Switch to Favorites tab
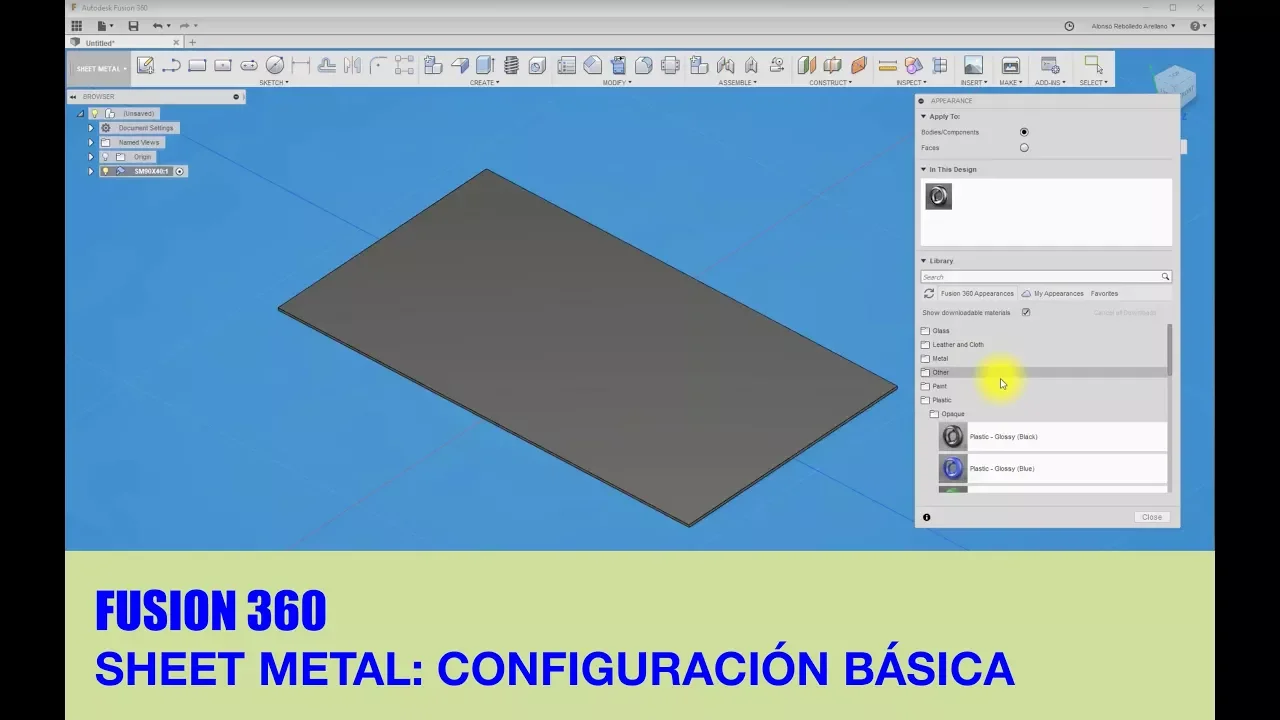 pyautogui.click(x=1104, y=294)
